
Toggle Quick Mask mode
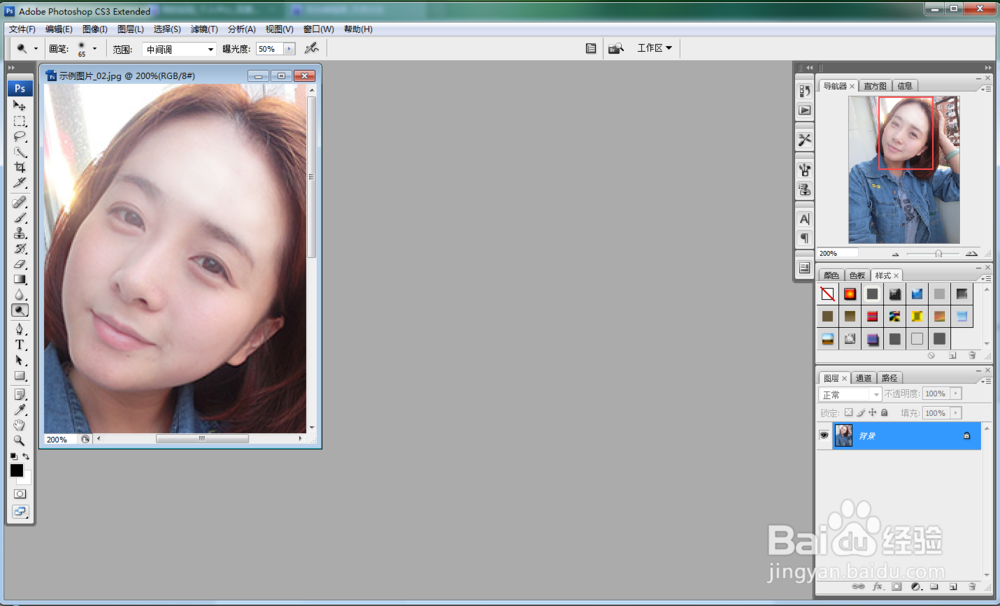[20, 494]
